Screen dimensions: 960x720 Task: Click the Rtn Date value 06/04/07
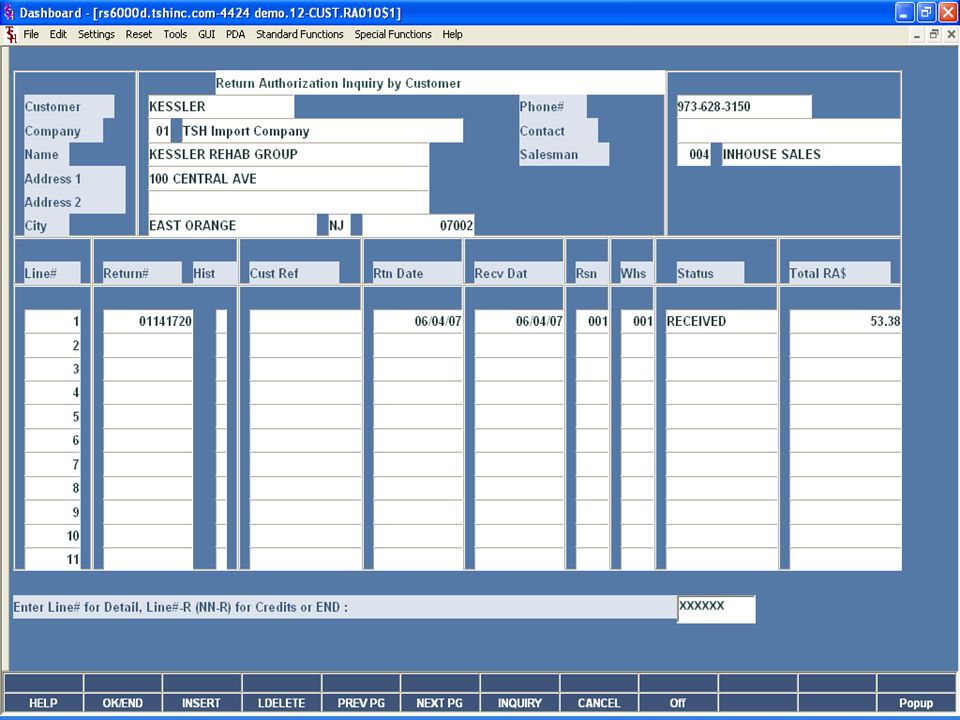[418, 321]
